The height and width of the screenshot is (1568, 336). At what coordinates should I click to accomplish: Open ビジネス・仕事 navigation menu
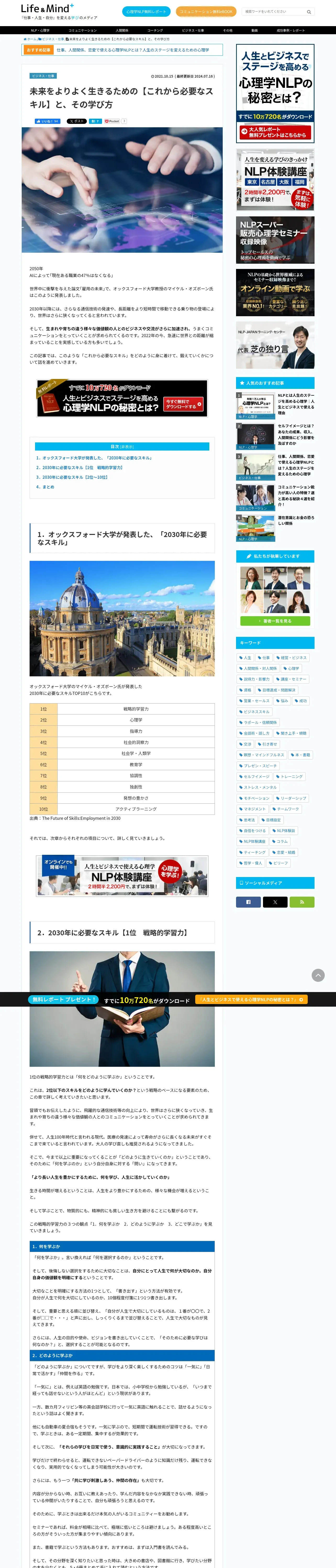pyautogui.click(x=193, y=30)
